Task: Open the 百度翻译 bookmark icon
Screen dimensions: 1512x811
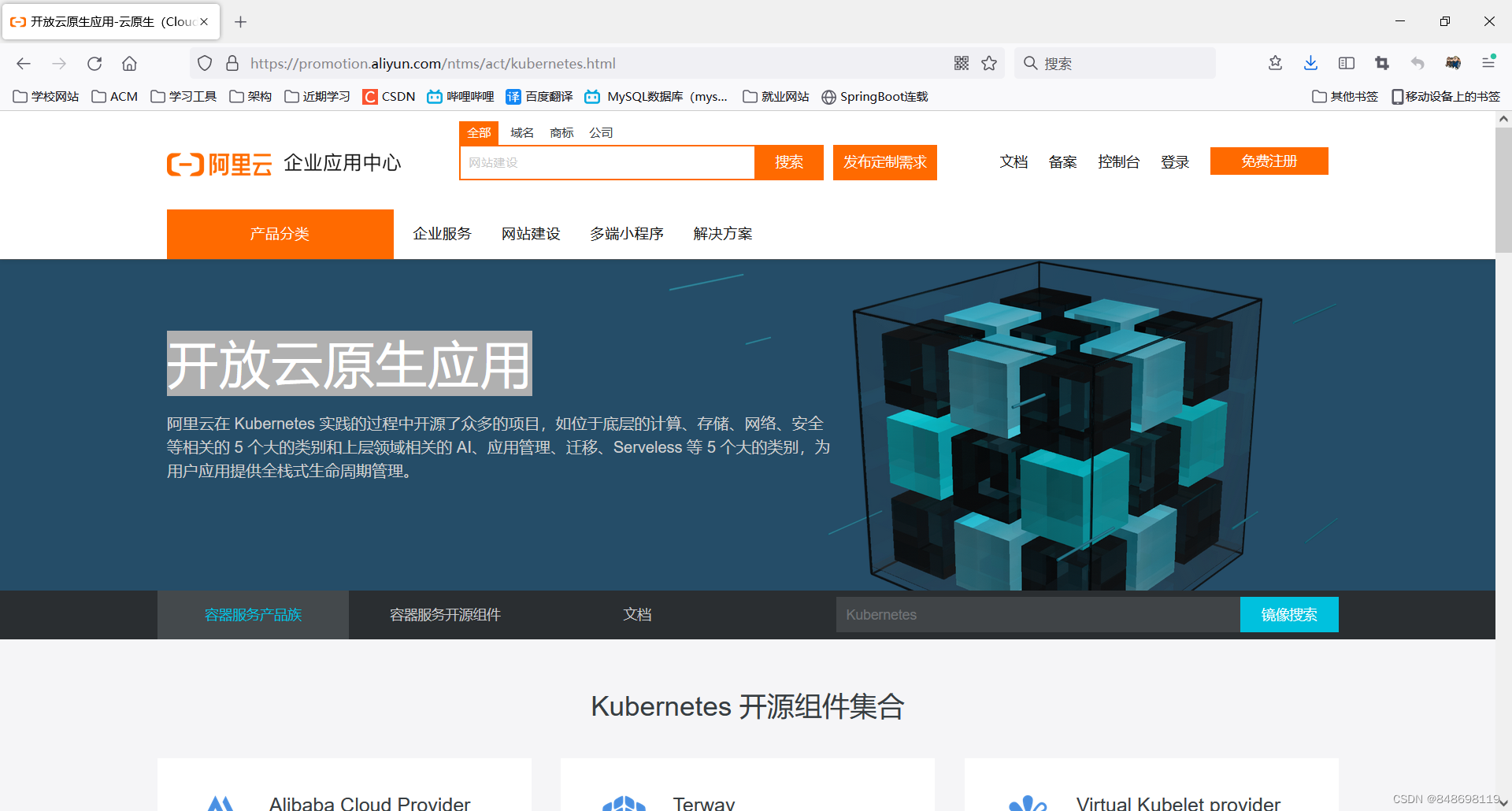Action: [x=513, y=96]
